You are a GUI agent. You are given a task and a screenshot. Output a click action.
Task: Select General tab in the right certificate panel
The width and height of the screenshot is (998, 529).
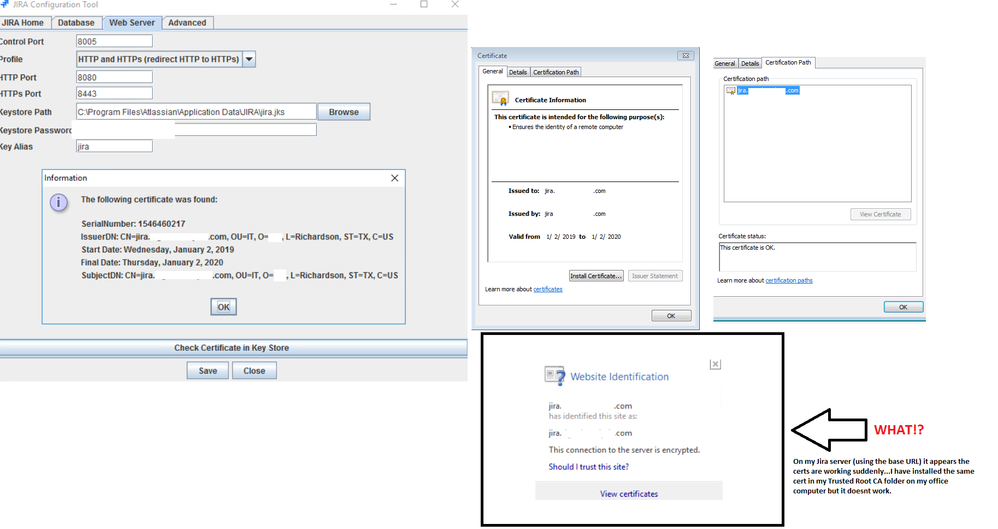coord(724,64)
